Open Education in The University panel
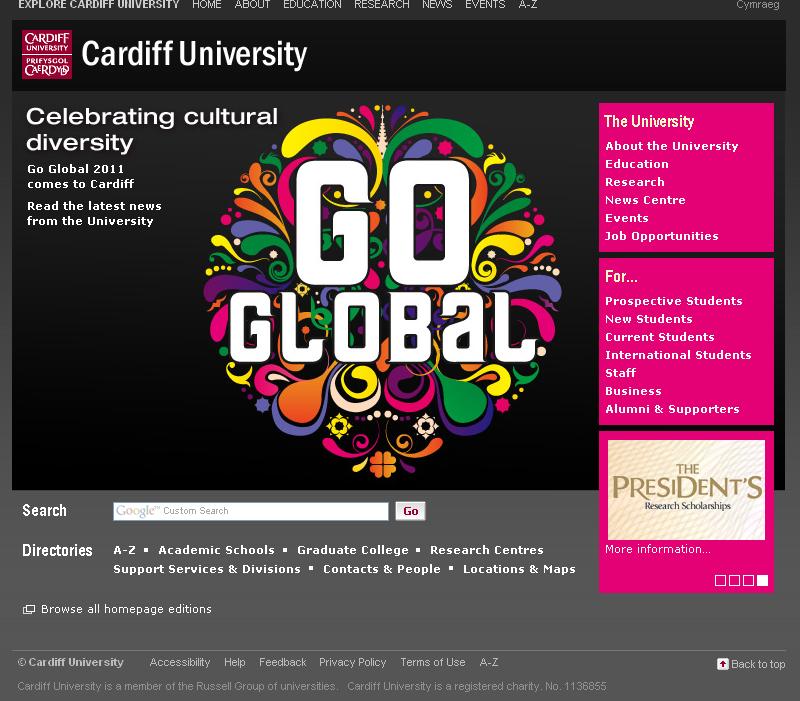The width and height of the screenshot is (800, 701). pyautogui.click(x=637, y=164)
